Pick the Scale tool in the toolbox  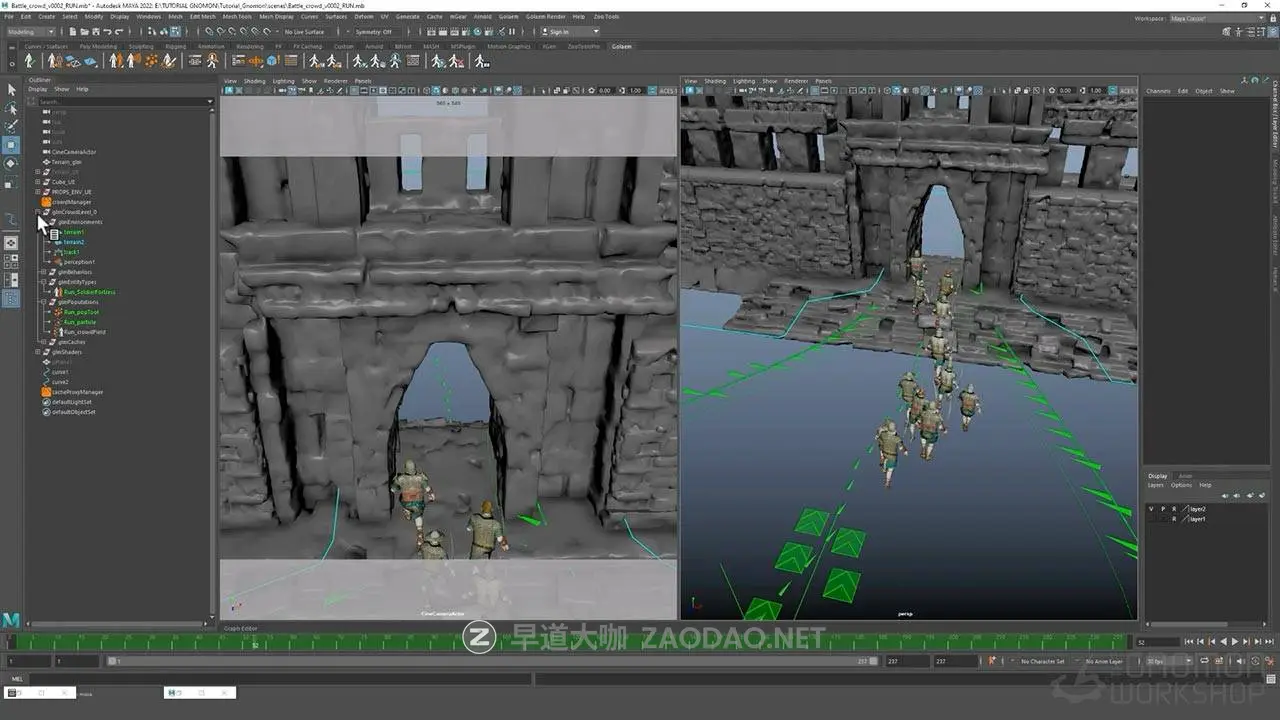pyautogui.click(x=12, y=183)
